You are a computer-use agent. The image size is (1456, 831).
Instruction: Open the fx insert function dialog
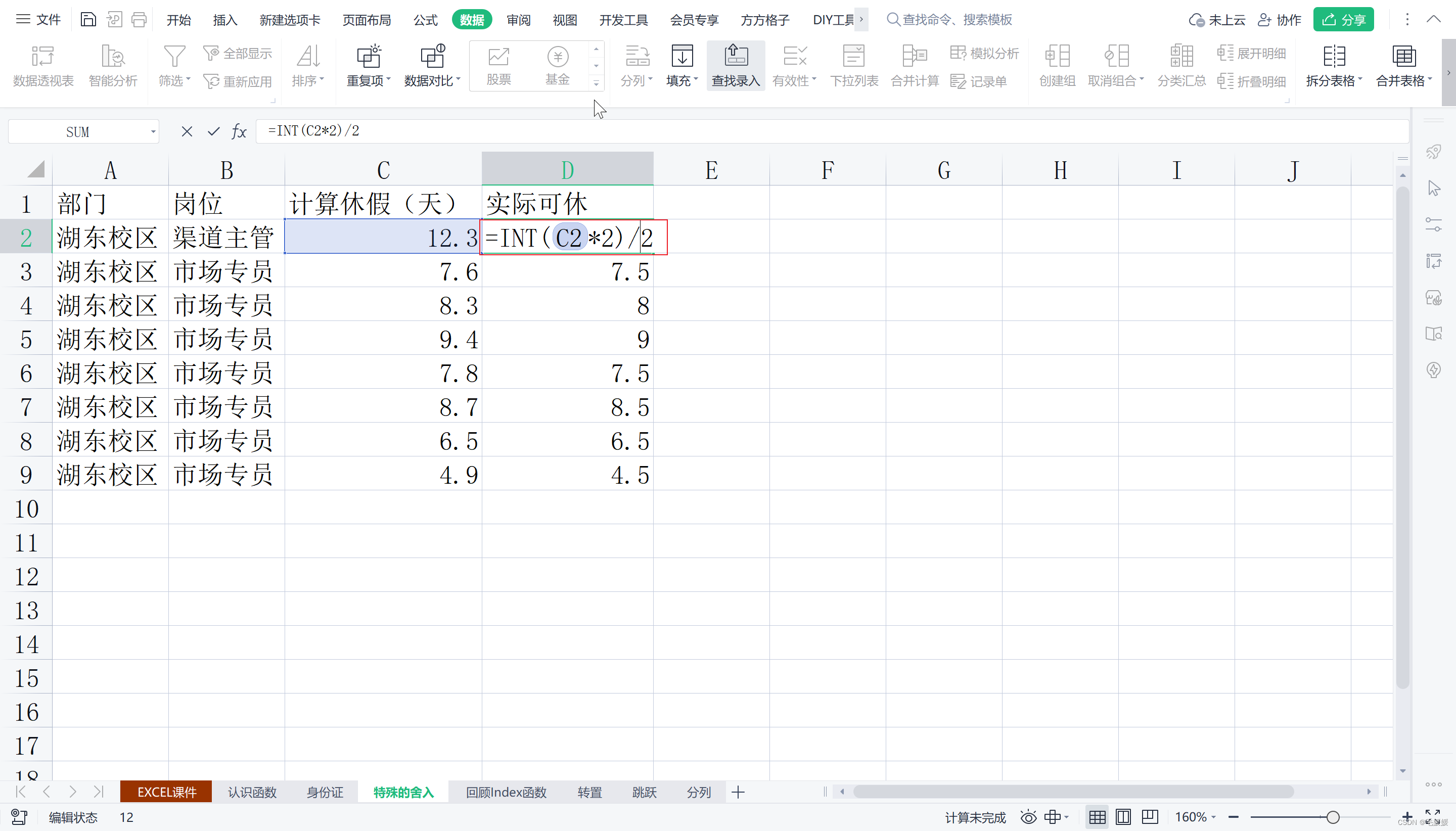click(x=239, y=132)
